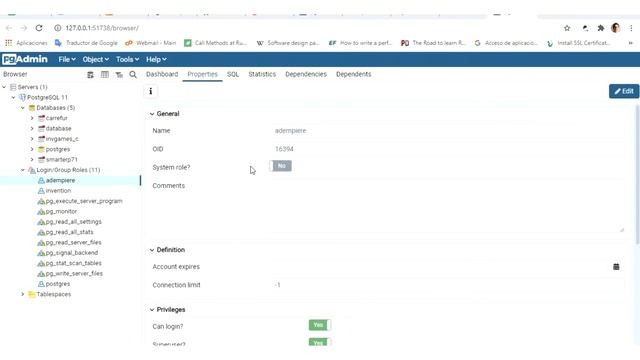Open the Object menu
The height and width of the screenshot is (360, 640).
tap(96, 60)
